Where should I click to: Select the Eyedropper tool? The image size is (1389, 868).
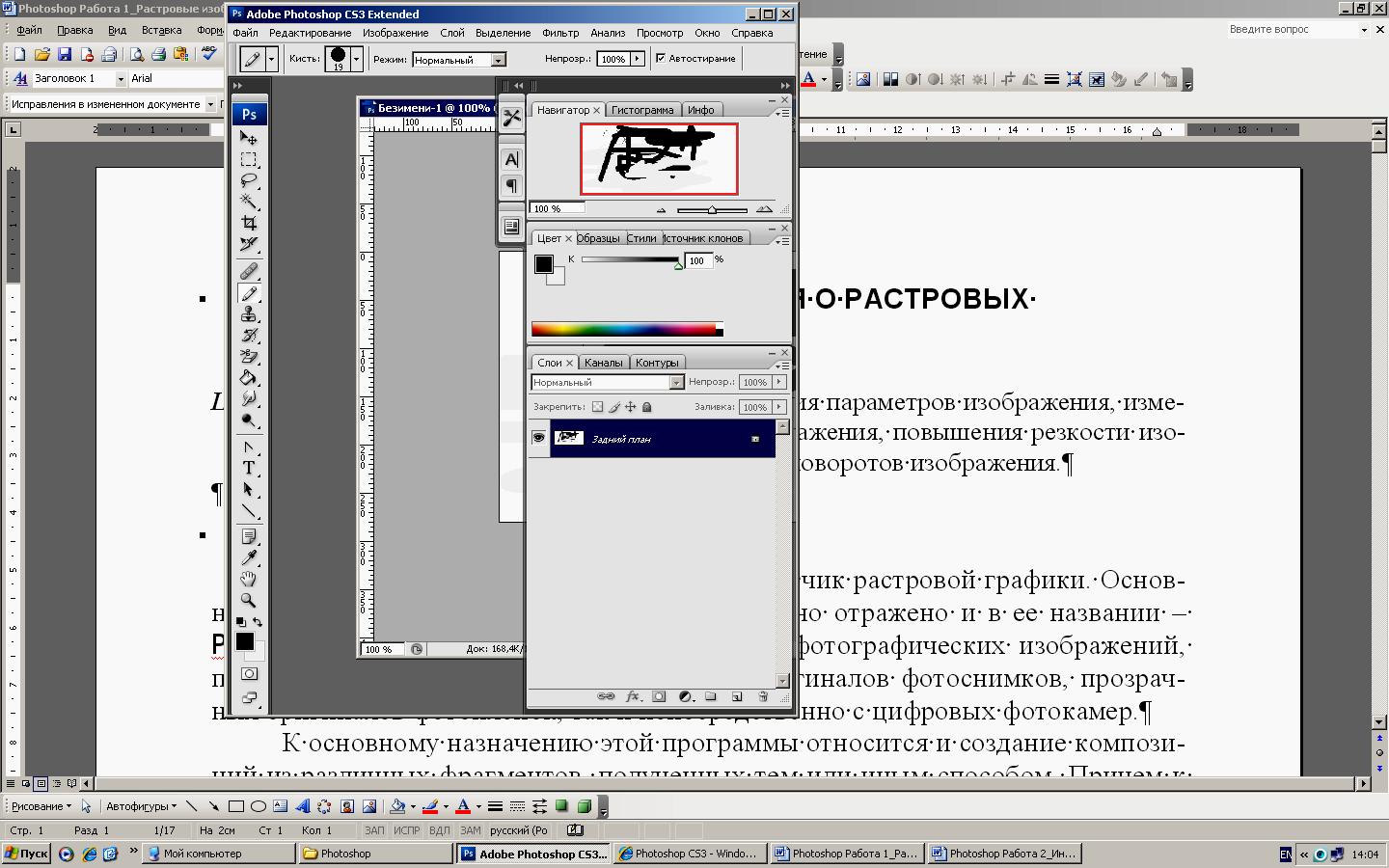tap(249, 557)
